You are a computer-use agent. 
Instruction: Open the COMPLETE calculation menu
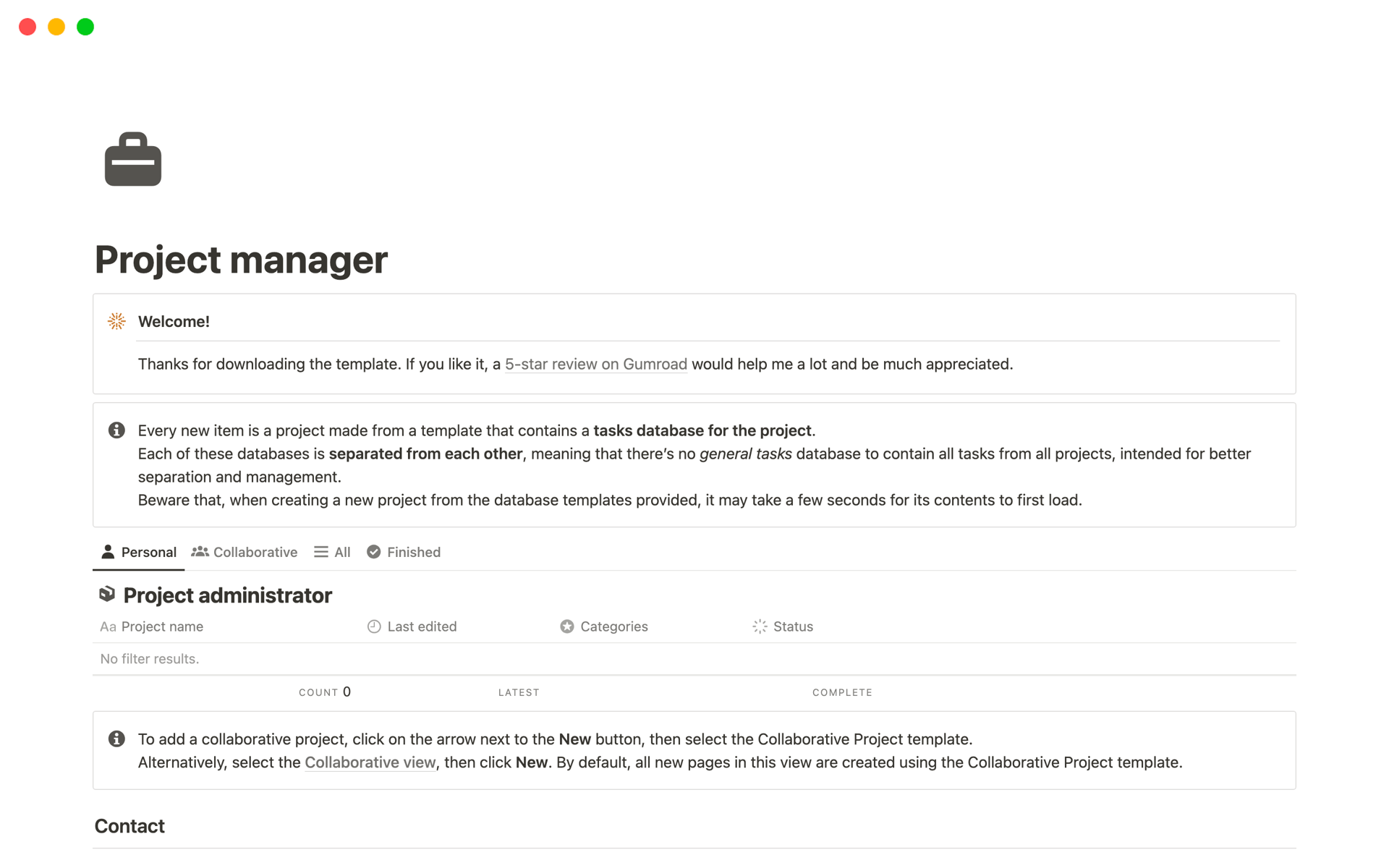[842, 692]
